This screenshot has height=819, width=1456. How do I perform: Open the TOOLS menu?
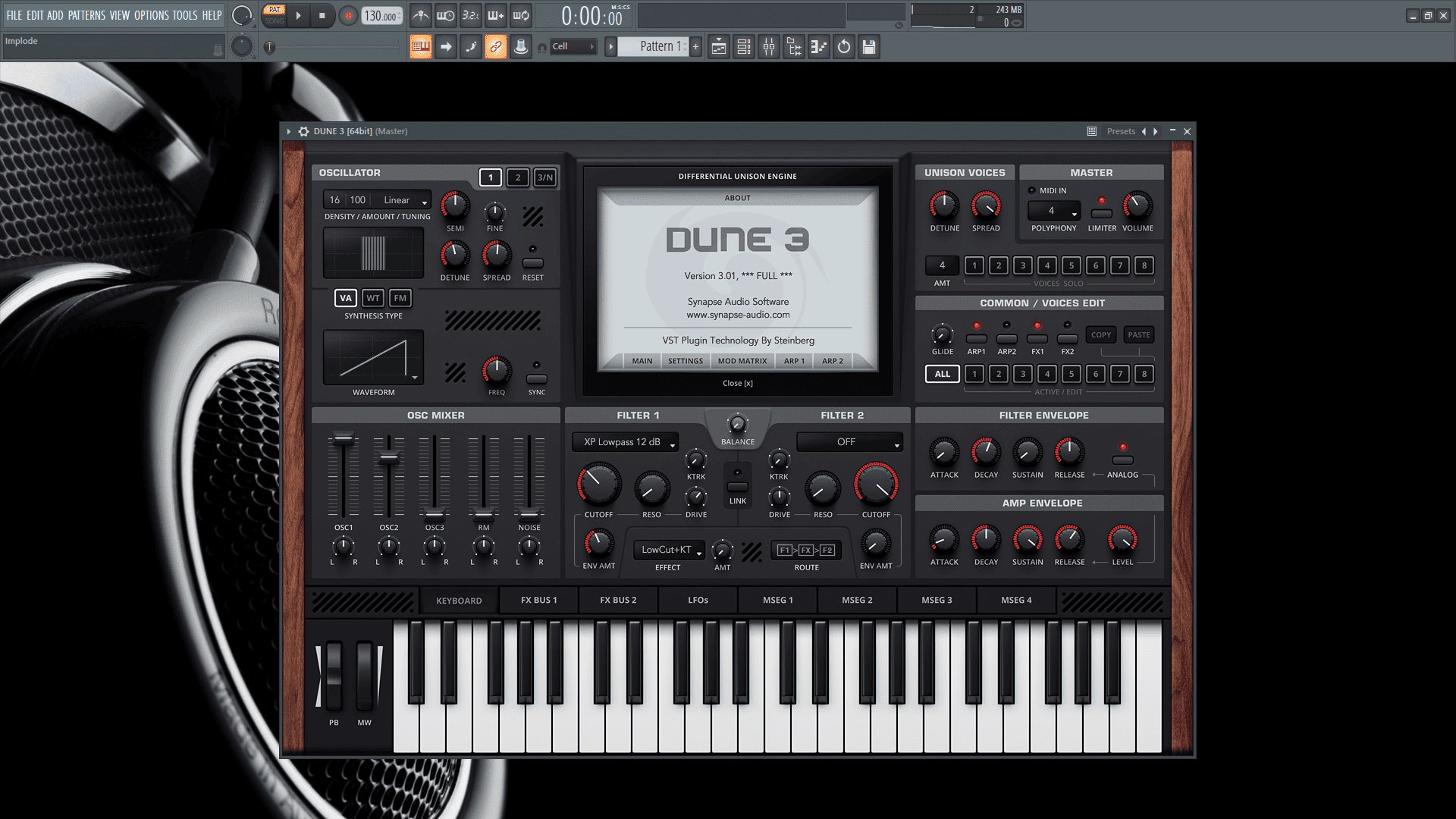185,15
